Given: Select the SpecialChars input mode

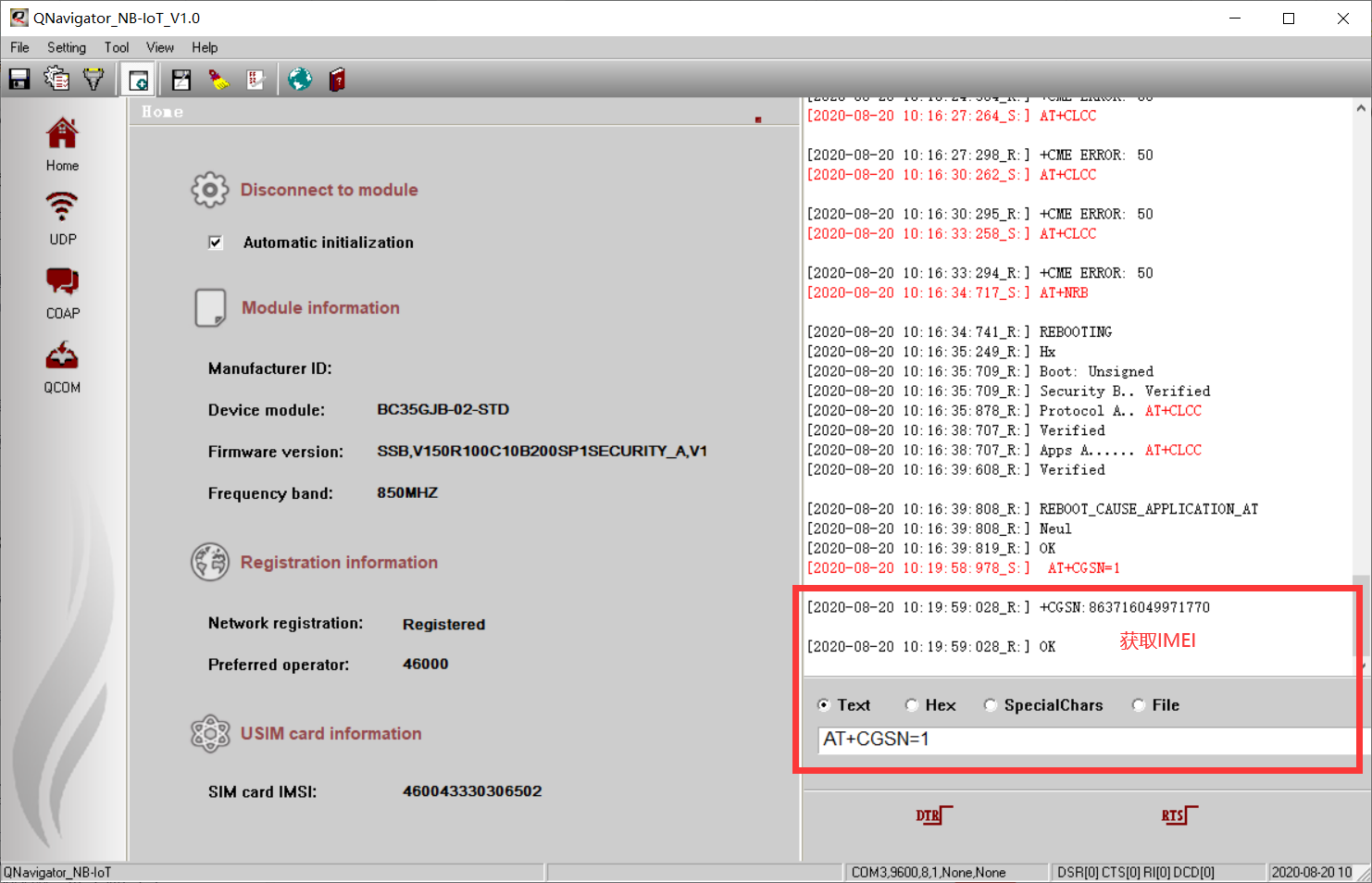Looking at the screenshot, I should point(991,704).
